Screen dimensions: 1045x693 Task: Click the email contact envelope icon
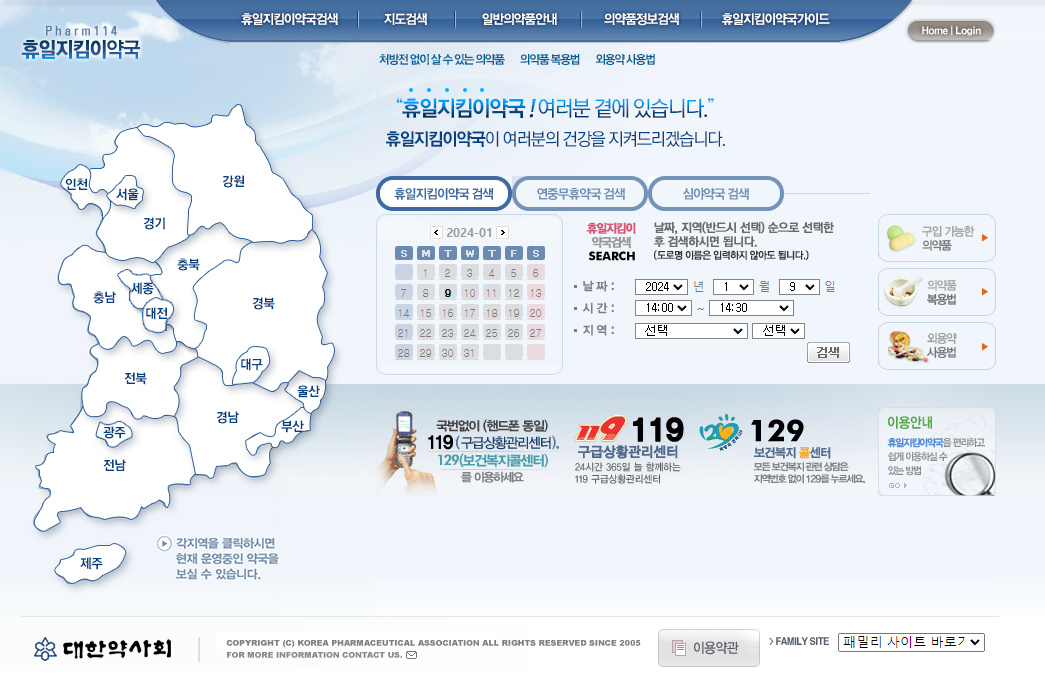pos(411,655)
